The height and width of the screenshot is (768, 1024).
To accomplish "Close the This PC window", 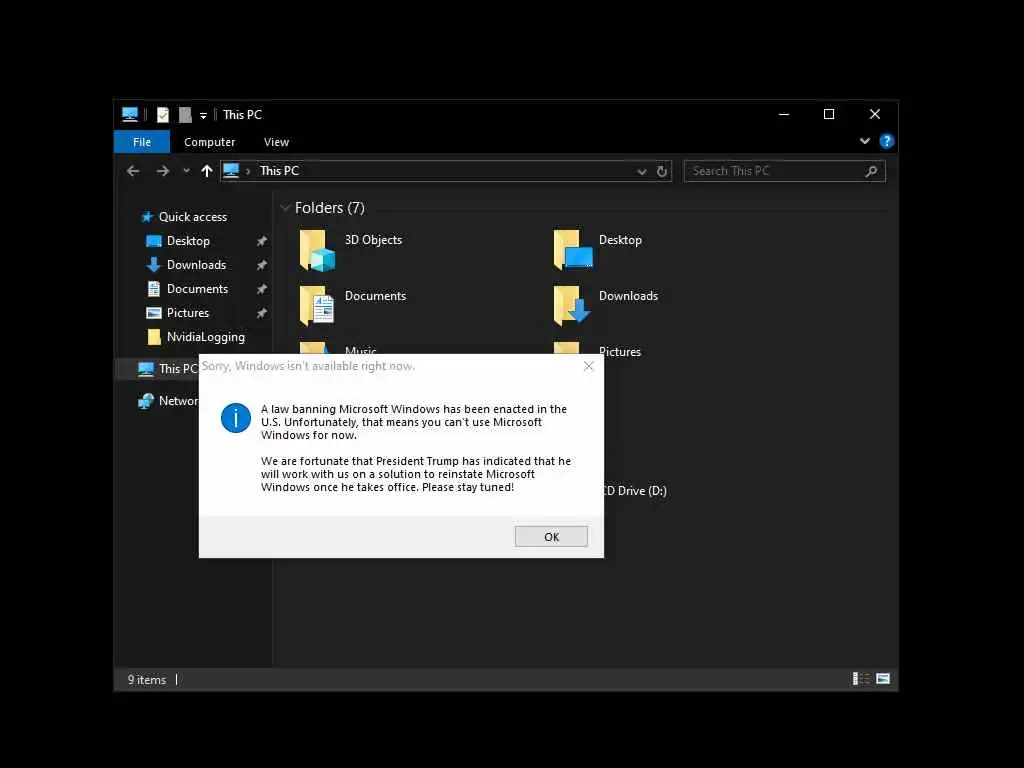I will (875, 114).
